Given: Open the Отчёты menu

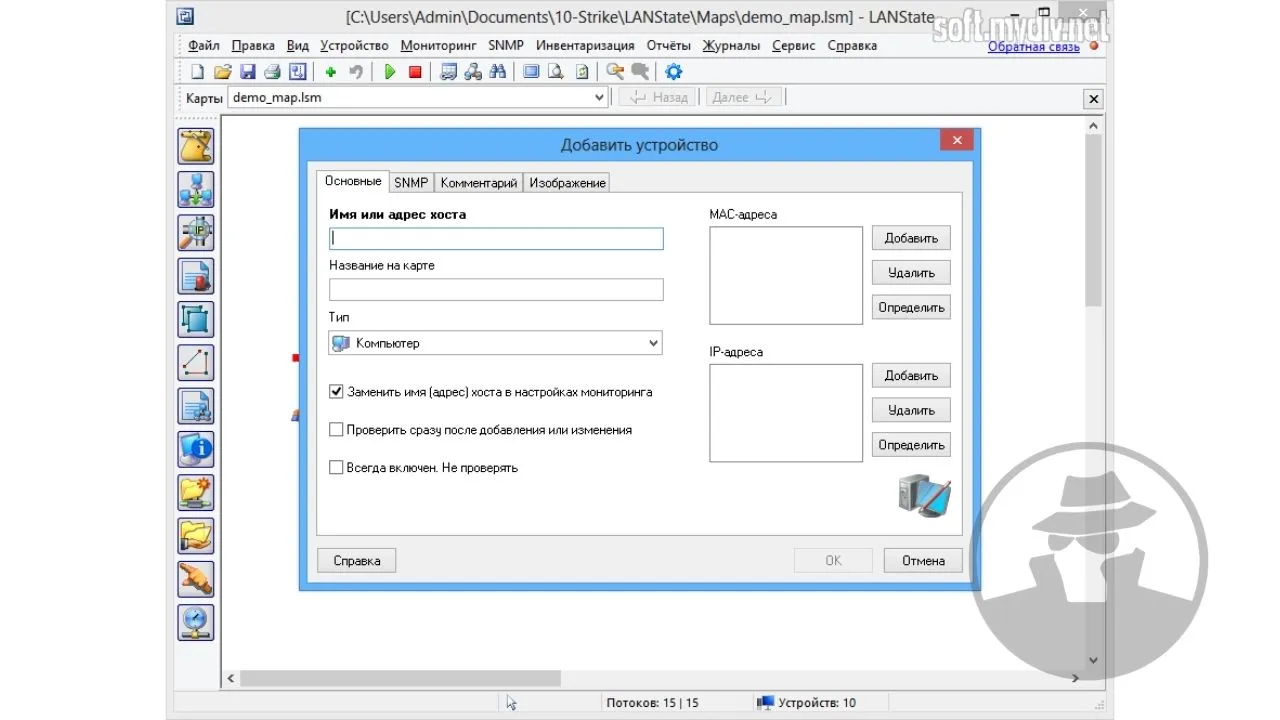Looking at the screenshot, I should pyautogui.click(x=668, y=45).
